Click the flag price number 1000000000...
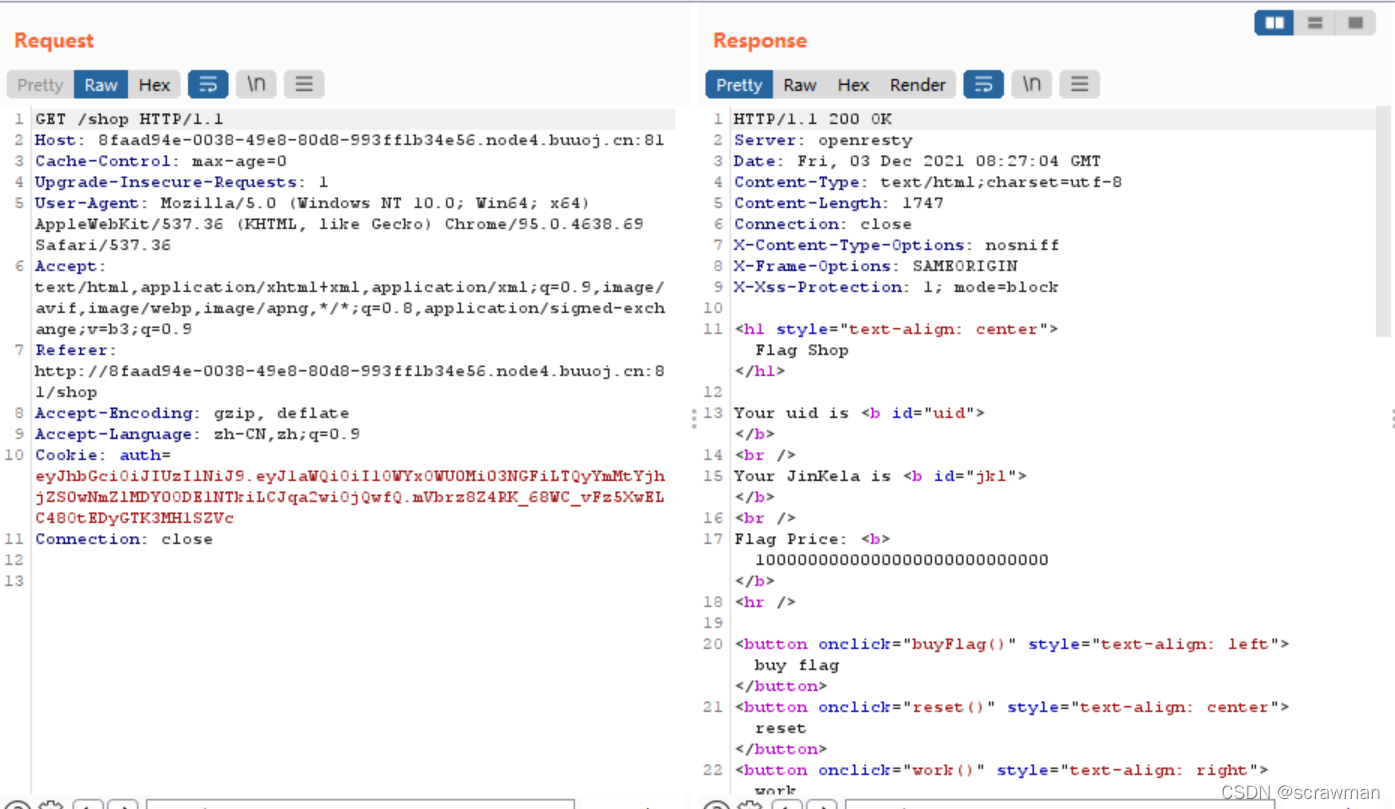 902,560
